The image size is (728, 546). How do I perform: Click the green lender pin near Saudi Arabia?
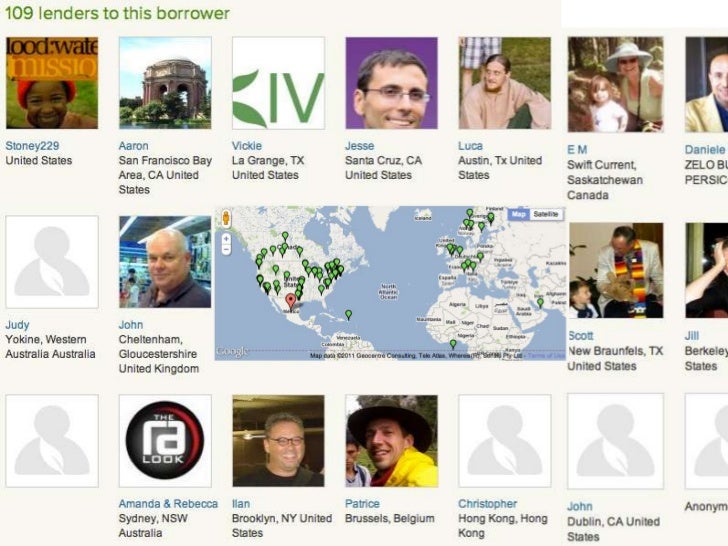pyautogui.click(x=540, y=303)
